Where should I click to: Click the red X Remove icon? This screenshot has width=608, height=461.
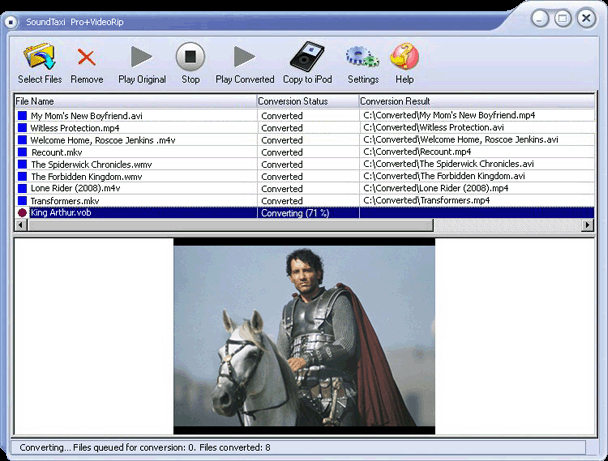86,57
